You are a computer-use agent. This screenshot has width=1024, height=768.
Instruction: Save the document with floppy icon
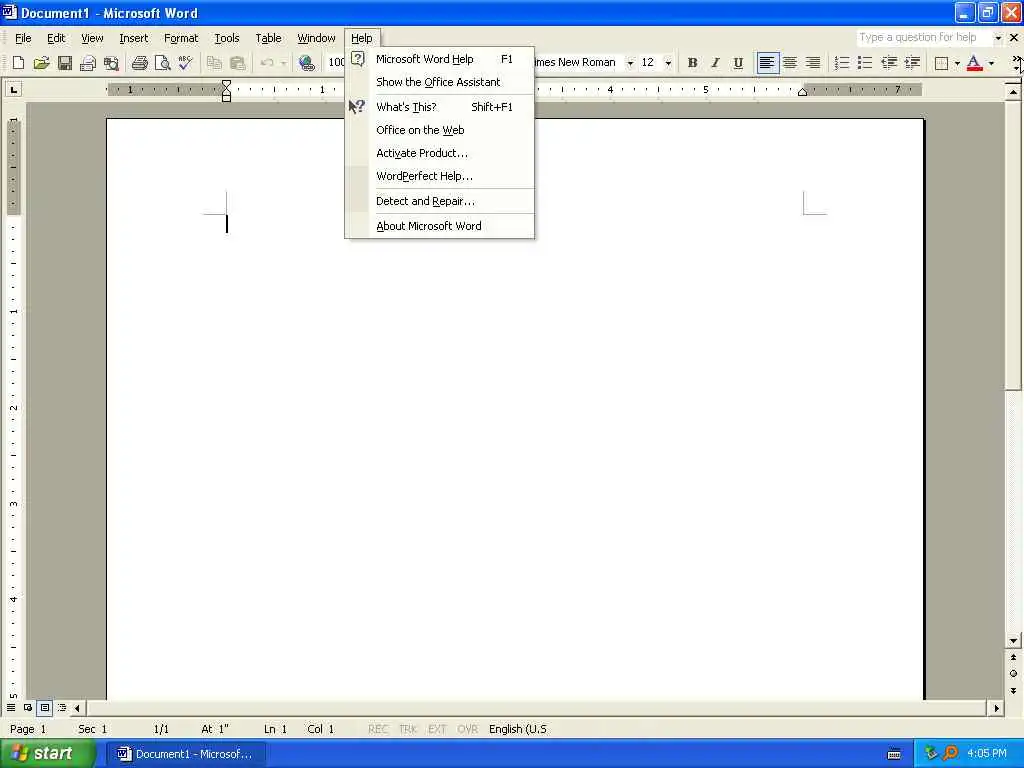click(65, 63)
